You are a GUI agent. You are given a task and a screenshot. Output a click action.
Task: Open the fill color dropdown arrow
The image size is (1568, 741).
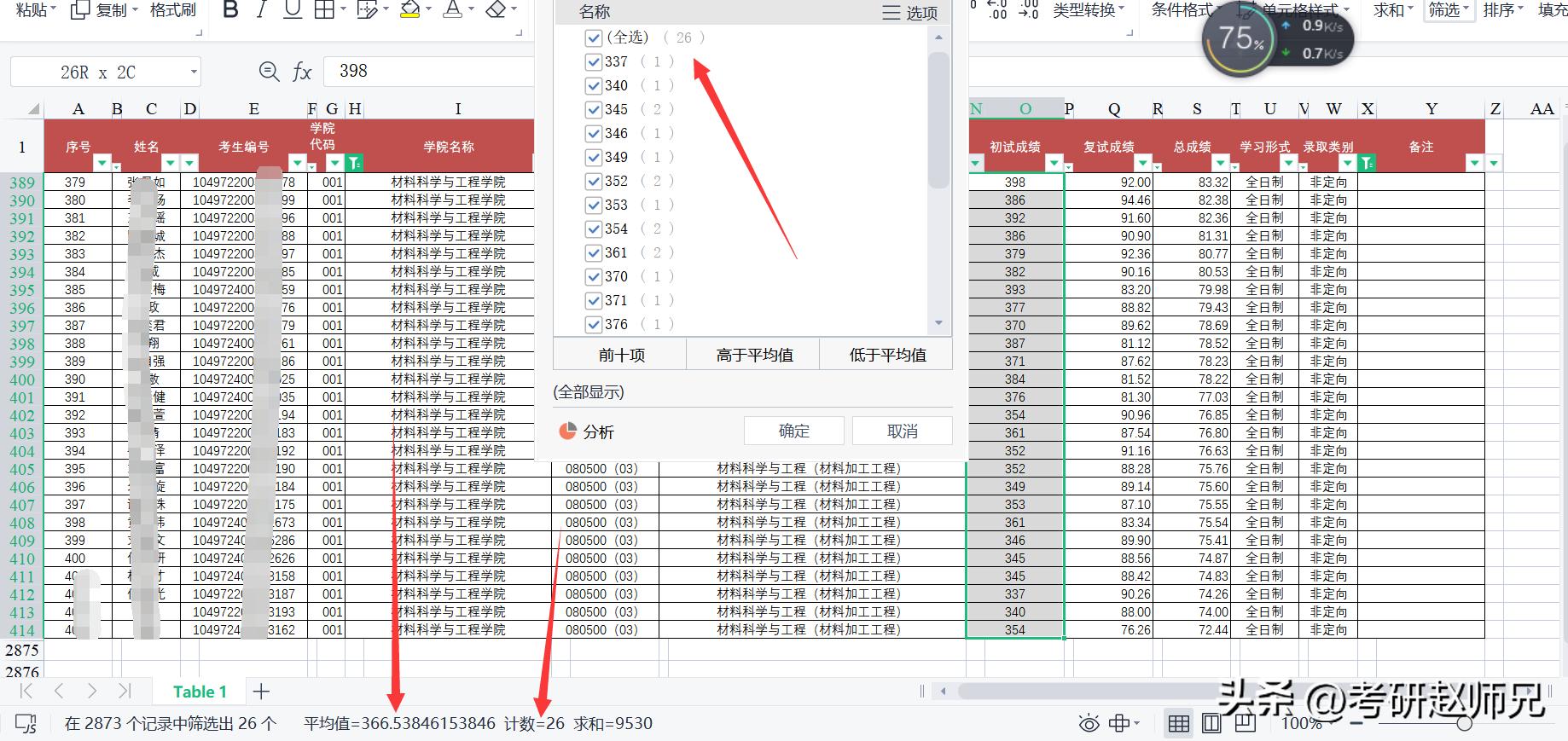coord(428,10)
